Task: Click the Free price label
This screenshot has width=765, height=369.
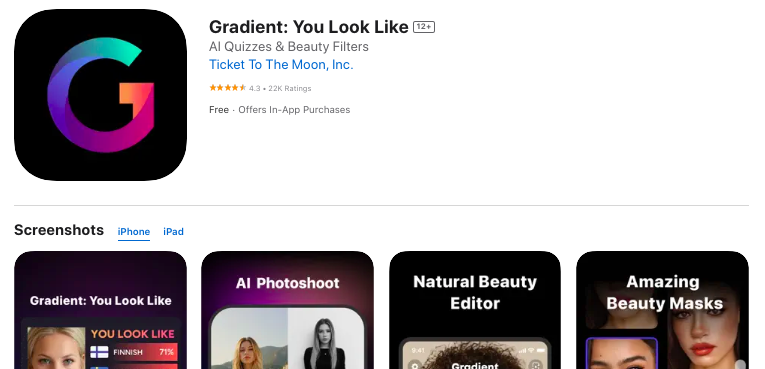Action: coord(219,110)
